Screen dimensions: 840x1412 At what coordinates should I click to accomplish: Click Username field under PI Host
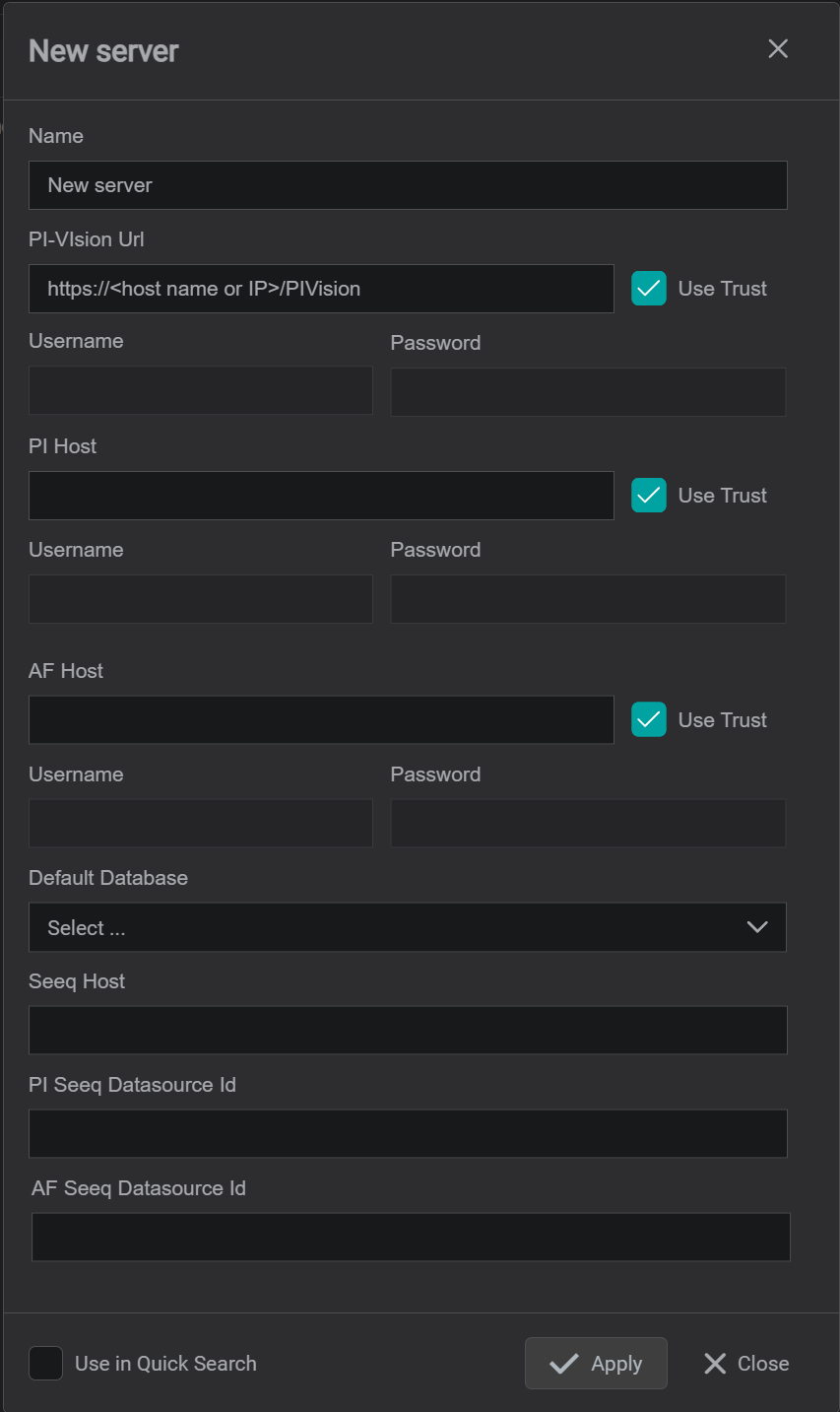(201, 599)
